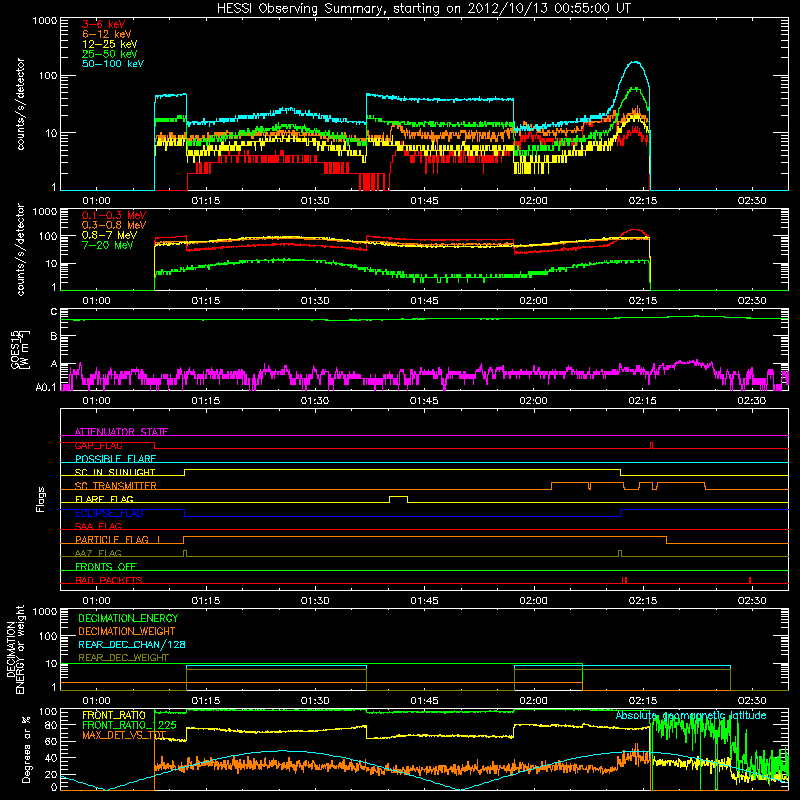800x800 pixels.
Task: Click the '0.1-0.3 MeV' legend label
Action: point(114,215)
